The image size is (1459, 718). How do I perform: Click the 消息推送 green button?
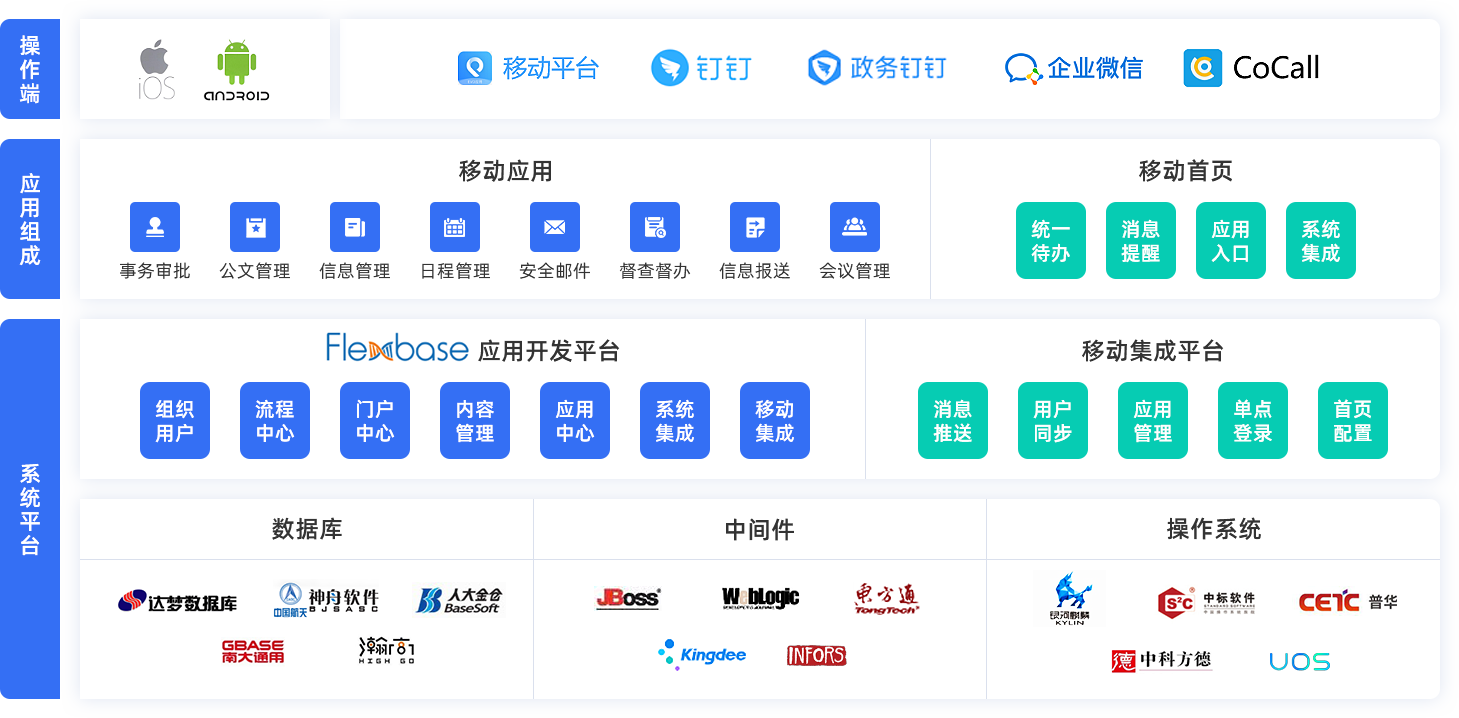point(953,421)
